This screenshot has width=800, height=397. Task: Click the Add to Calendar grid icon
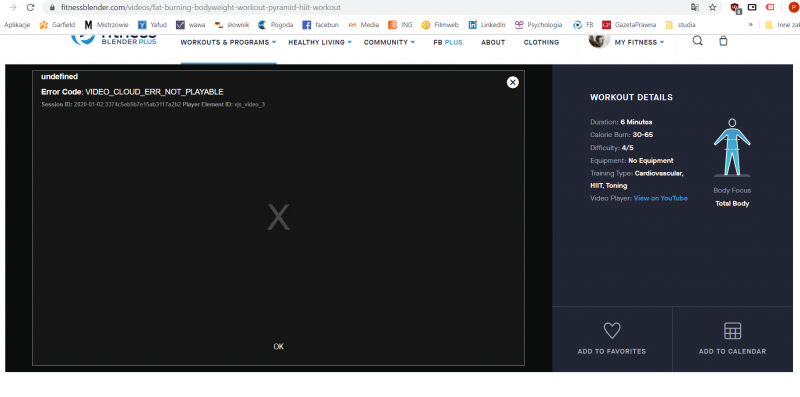pos(732,331)
